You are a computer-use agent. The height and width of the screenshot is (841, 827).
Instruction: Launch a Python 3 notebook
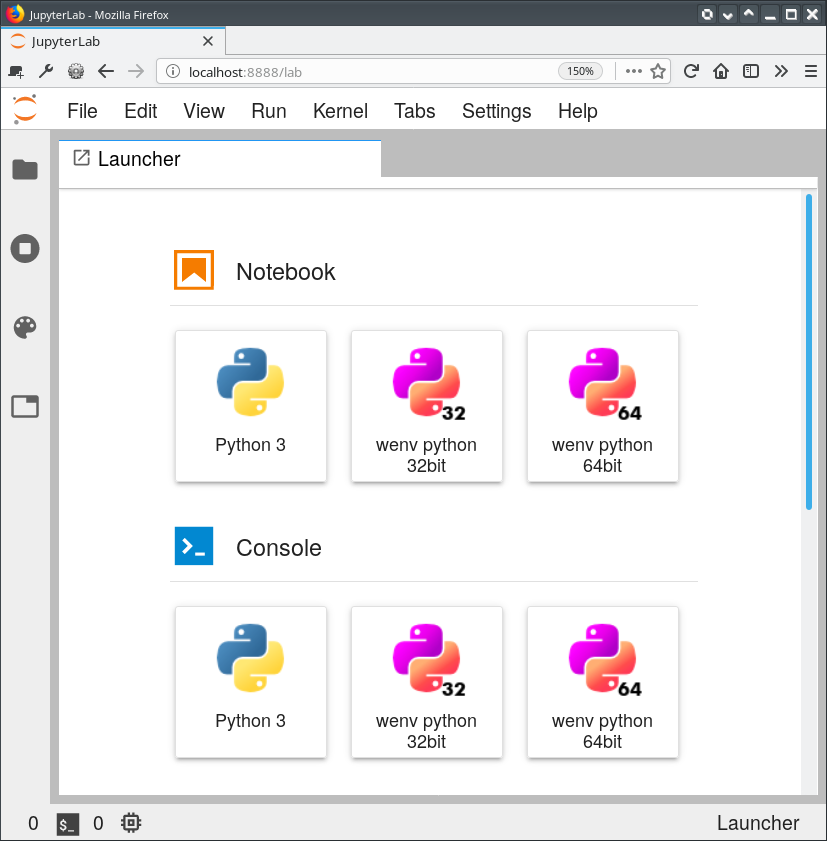(x=250, y=406)
